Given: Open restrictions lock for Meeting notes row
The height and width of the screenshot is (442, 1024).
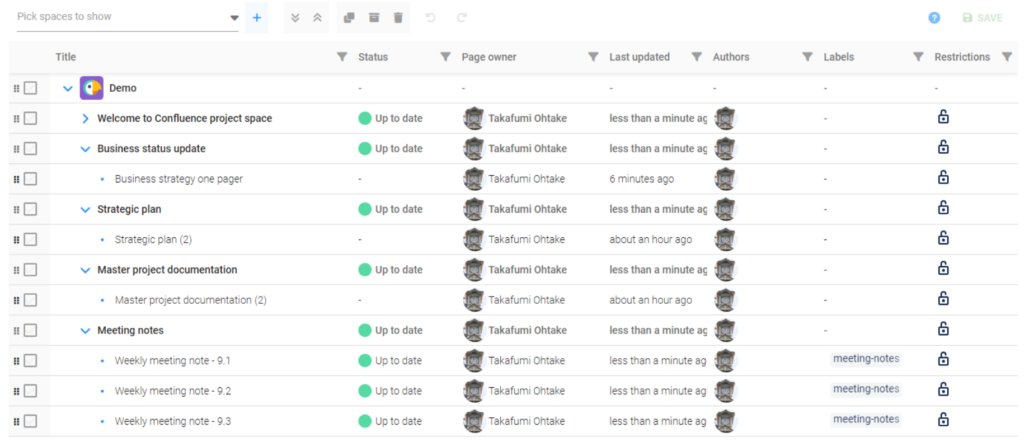Looking at the screenshot, I should click(x=943, y=329).
